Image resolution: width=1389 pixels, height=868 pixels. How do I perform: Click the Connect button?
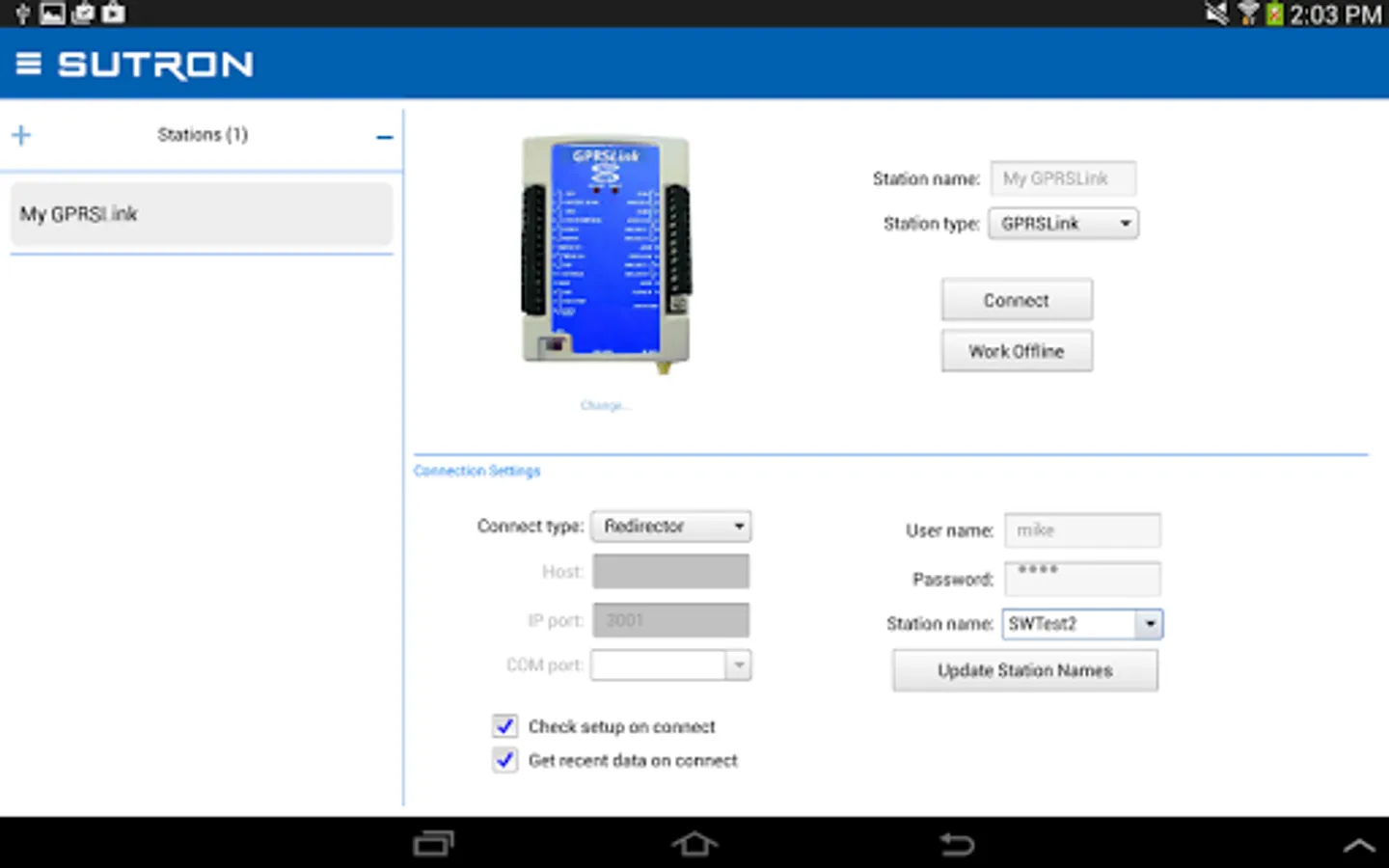pyautogui.click(x=1017, y=300)
